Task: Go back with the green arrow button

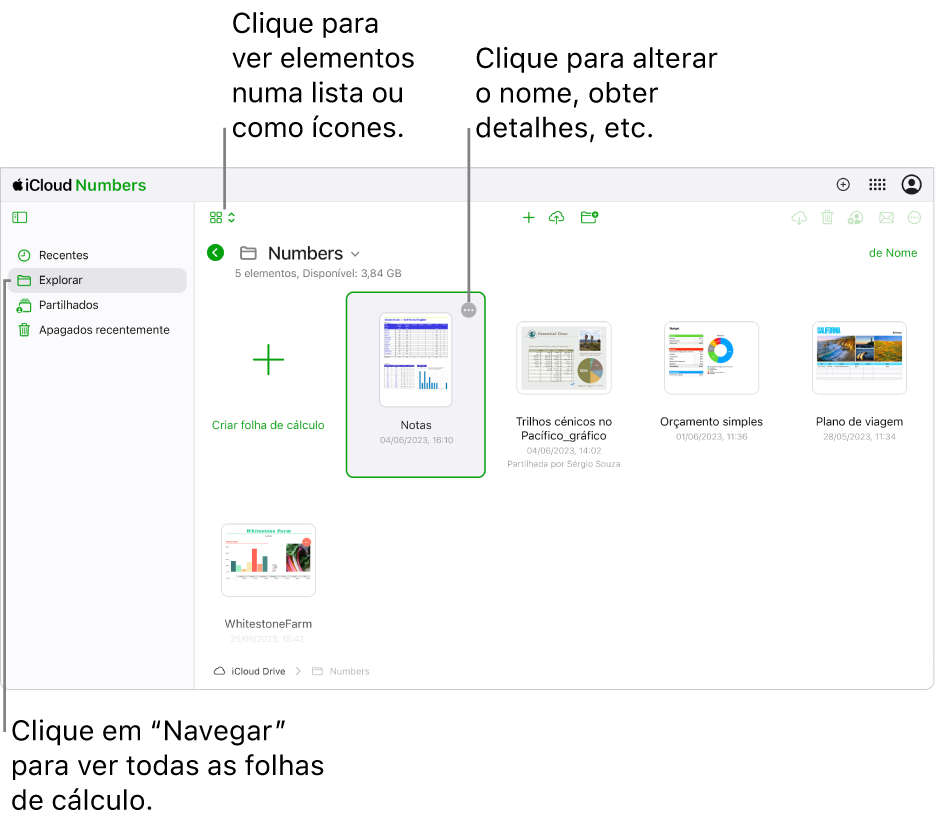Action: [215, 253]
